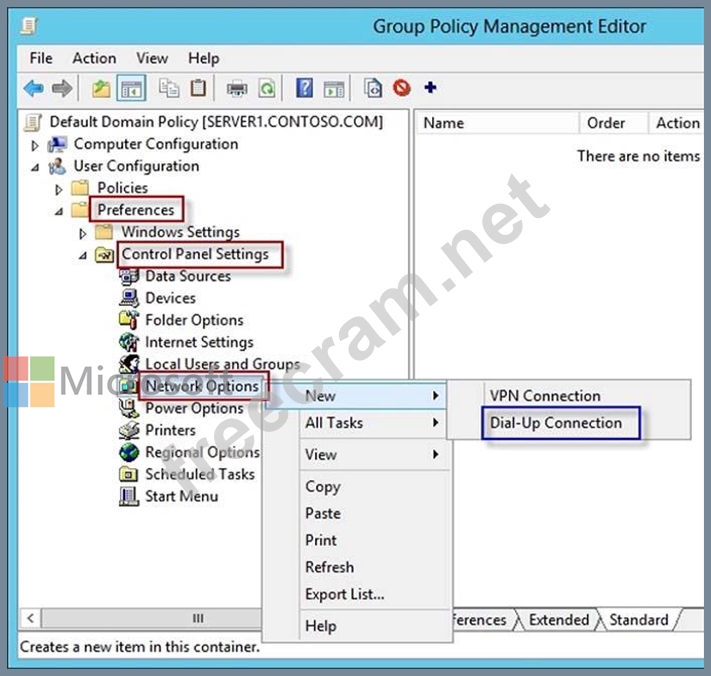Open the File menu
Image resolution: width=711 pixels, height=676 pixels.
(x=41, y=58)
